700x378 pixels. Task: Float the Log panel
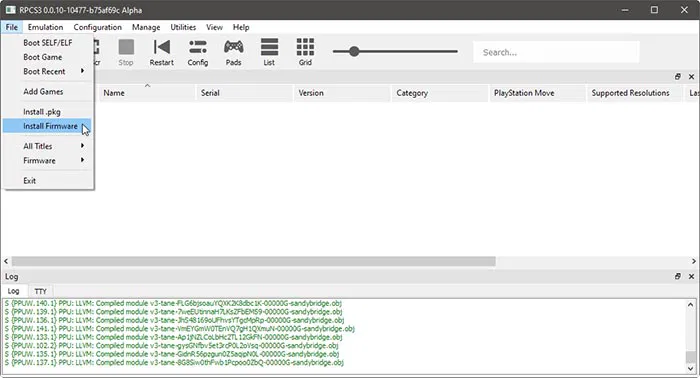pos(678,276)
